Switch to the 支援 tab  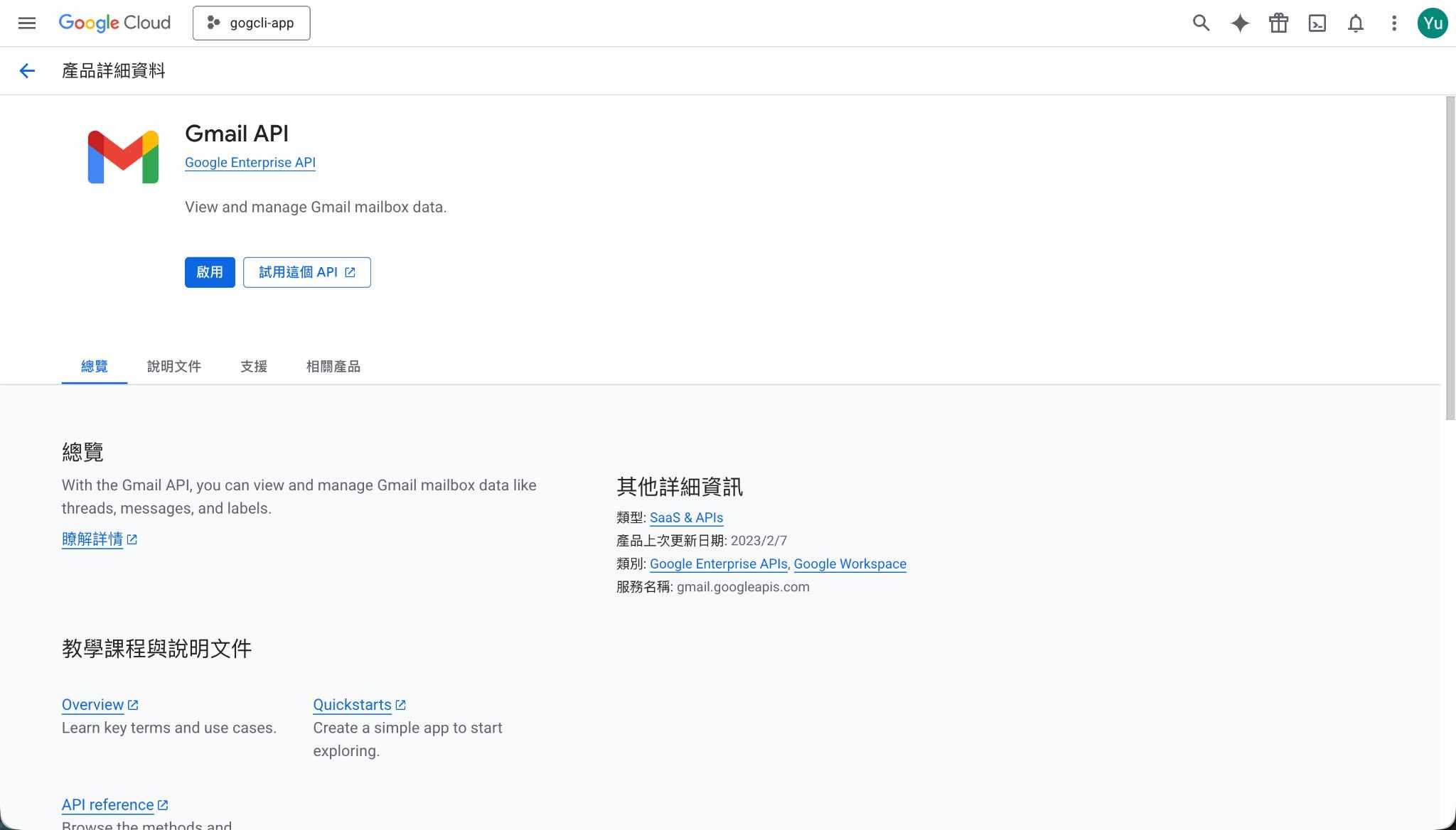254,367
